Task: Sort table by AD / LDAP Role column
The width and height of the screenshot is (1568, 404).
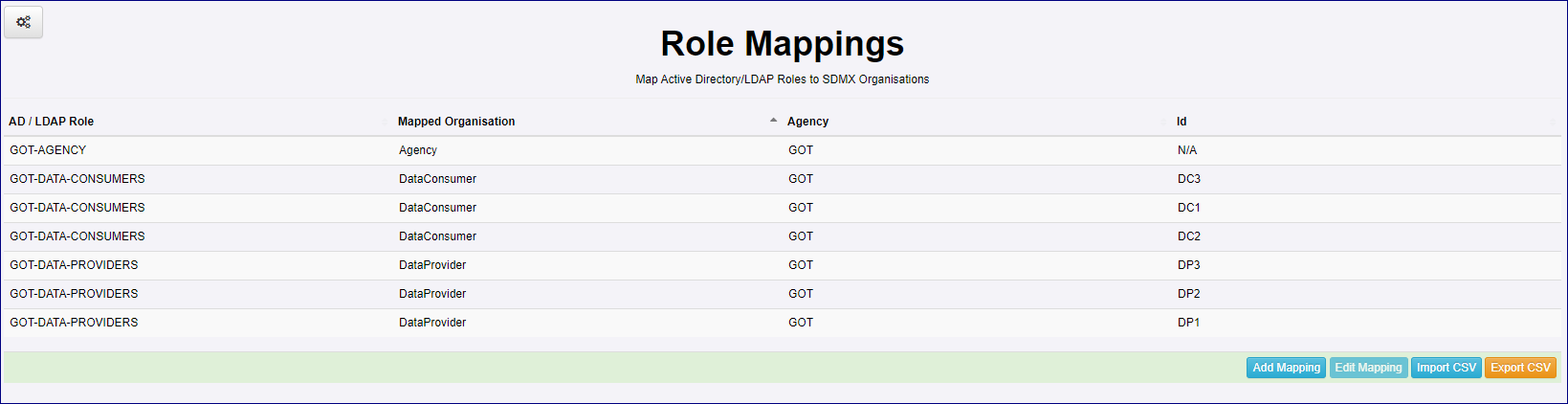Action: click(52, 122)
